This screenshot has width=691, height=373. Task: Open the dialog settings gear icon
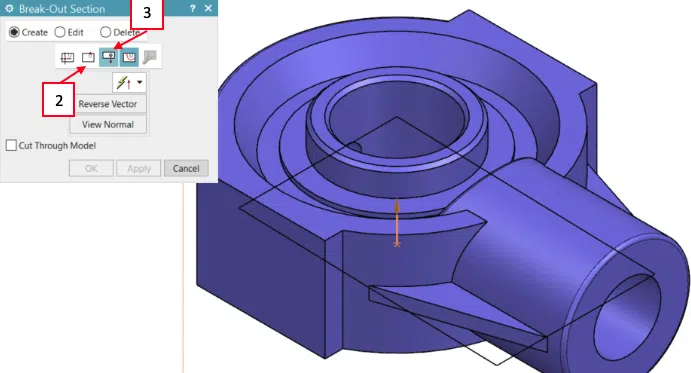tap(9, 9)
